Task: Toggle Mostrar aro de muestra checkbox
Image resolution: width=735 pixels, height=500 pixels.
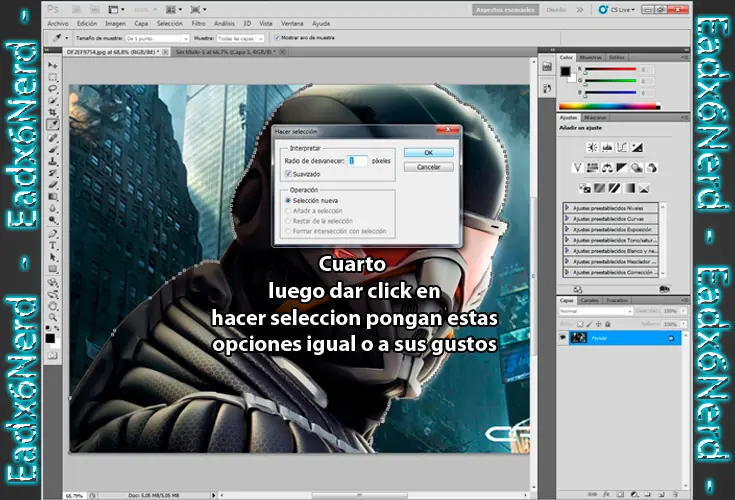Action: click(x=277, y=37)
